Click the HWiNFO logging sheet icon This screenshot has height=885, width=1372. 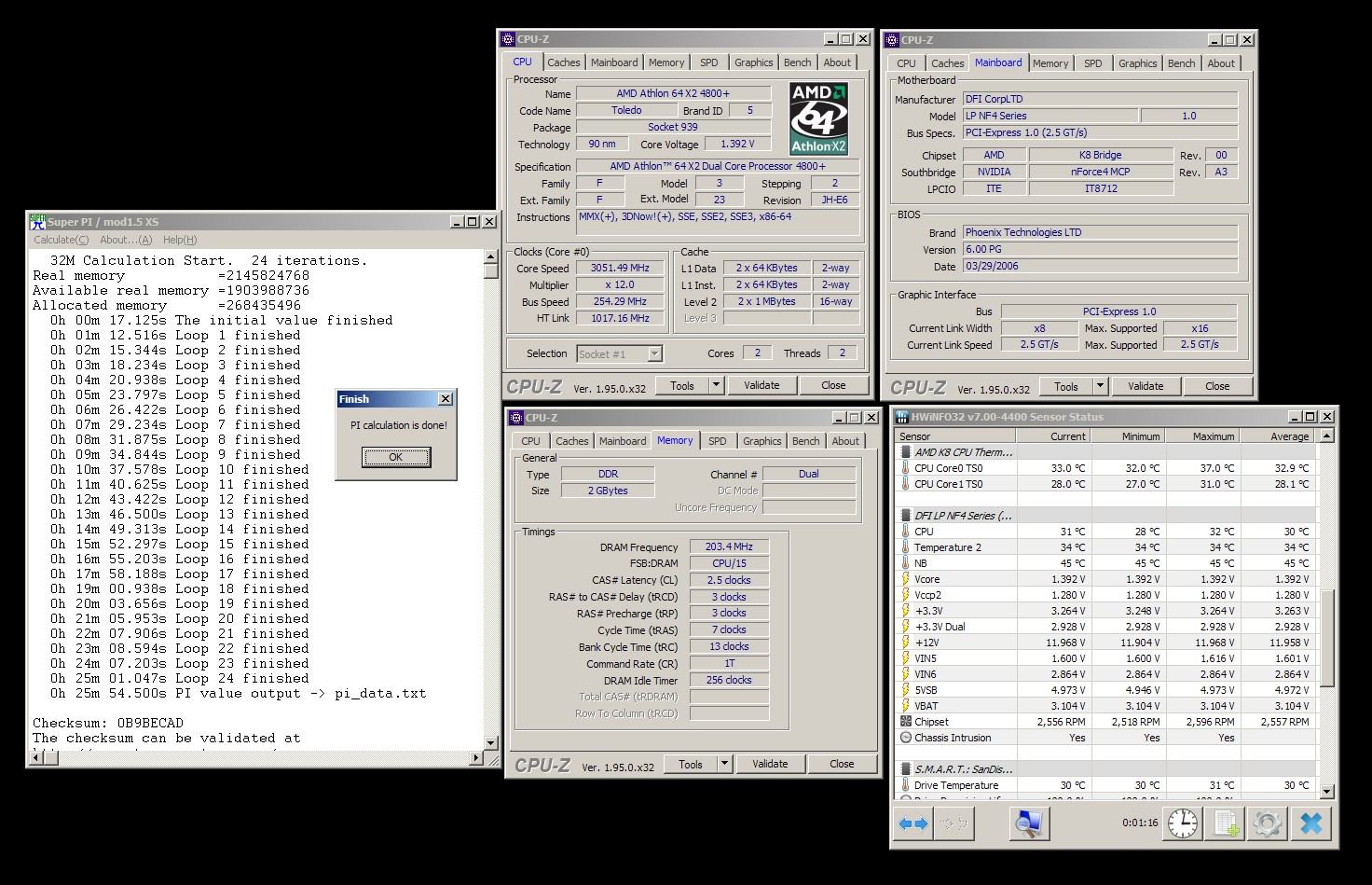click(x=1225, y=823)
